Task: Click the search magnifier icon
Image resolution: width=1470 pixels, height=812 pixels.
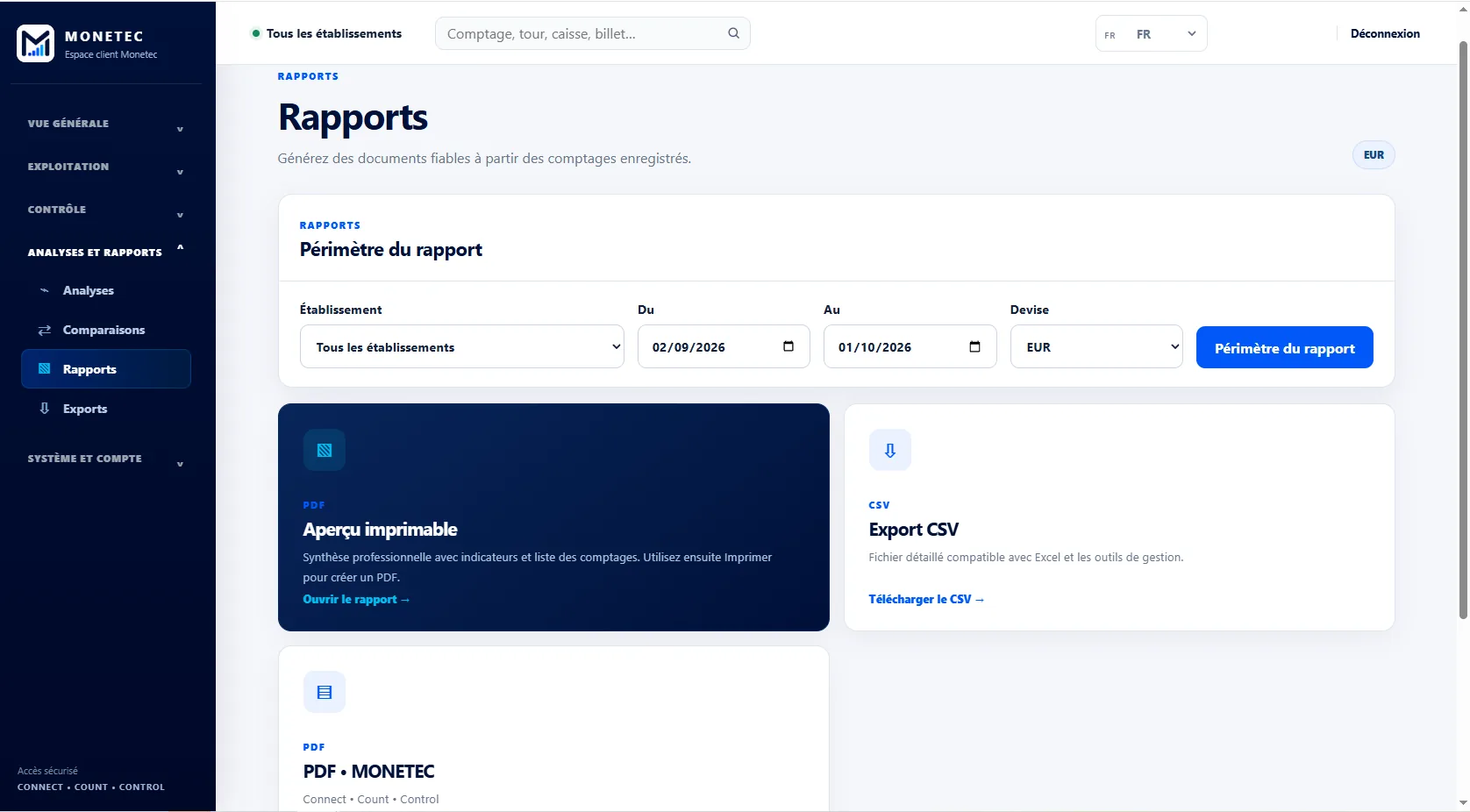Action: pos(733,33)
